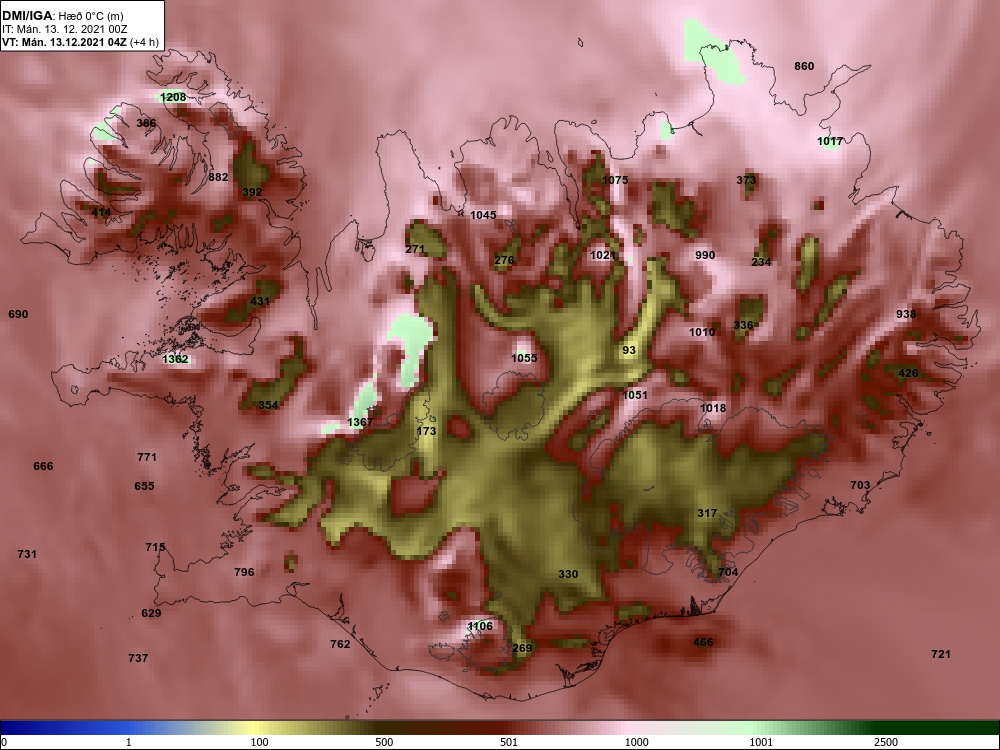Select the 1018 map value
Viewport: 1000px width, 750px height.
[713, 408]
